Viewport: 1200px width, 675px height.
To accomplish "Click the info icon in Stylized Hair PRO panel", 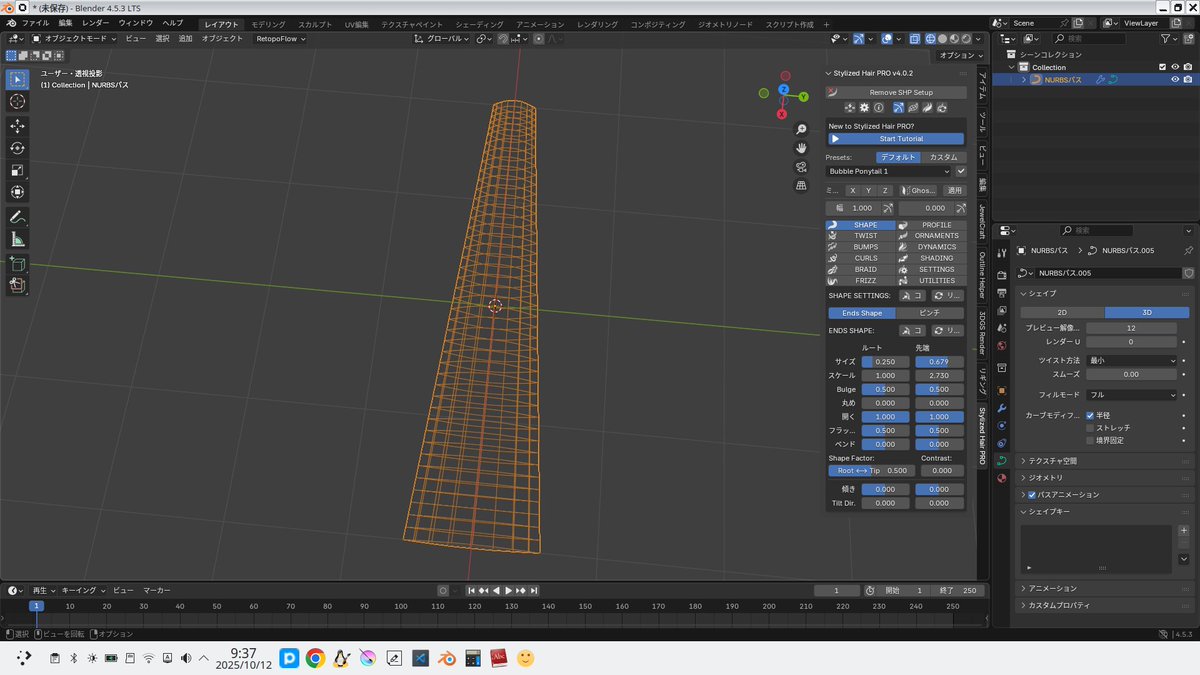I will [x=879, y=107].
